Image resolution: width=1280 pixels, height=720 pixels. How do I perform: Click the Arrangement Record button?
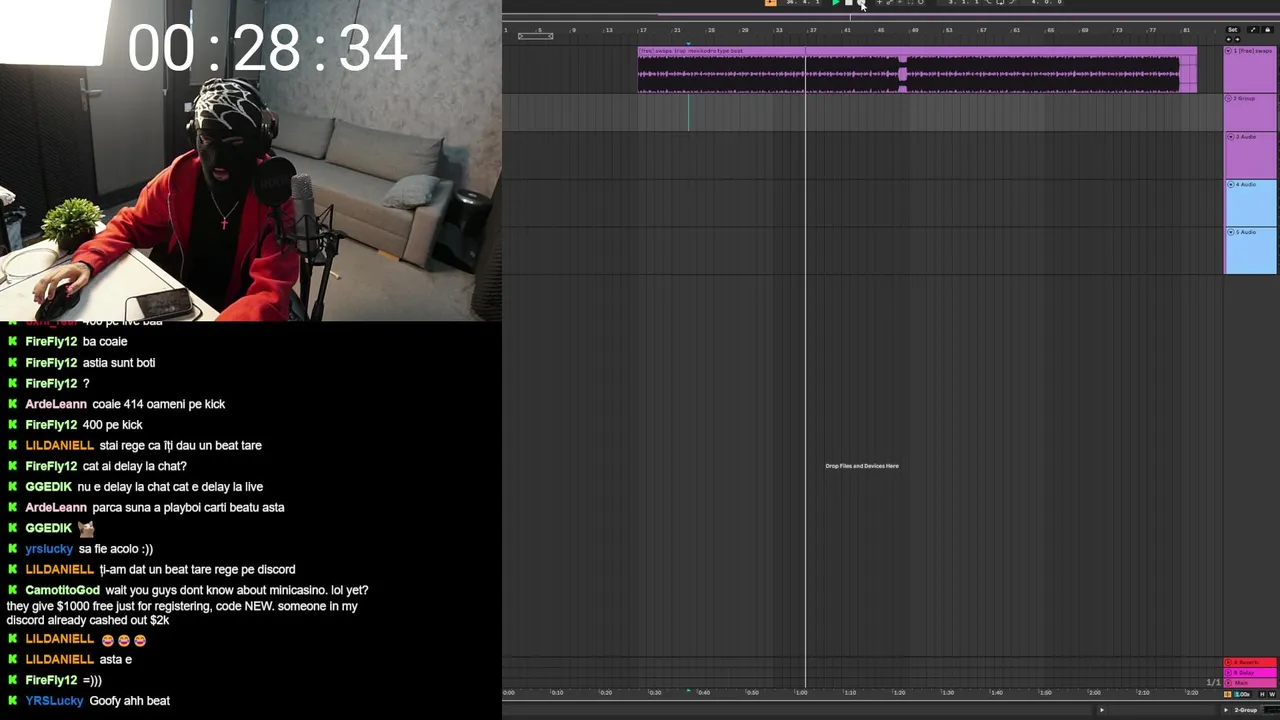[861, 3]
